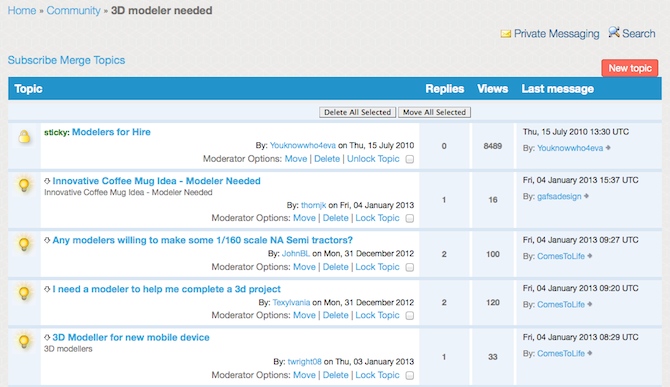Image resolution: width=670 pixels, height=387 pixels.
Task: Lock the Innovative Coffee Mug topic
Action: coord(377,218)
